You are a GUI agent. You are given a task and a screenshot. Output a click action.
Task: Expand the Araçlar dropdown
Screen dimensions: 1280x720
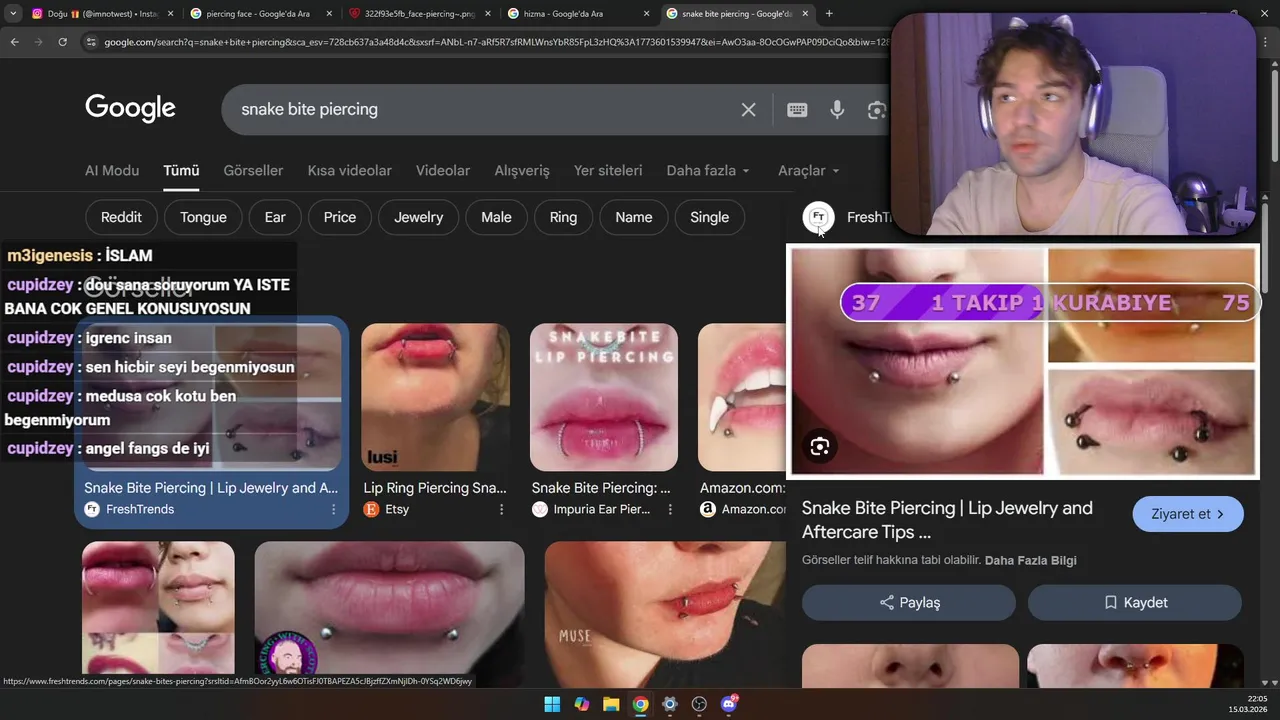[x=809, y=171]
